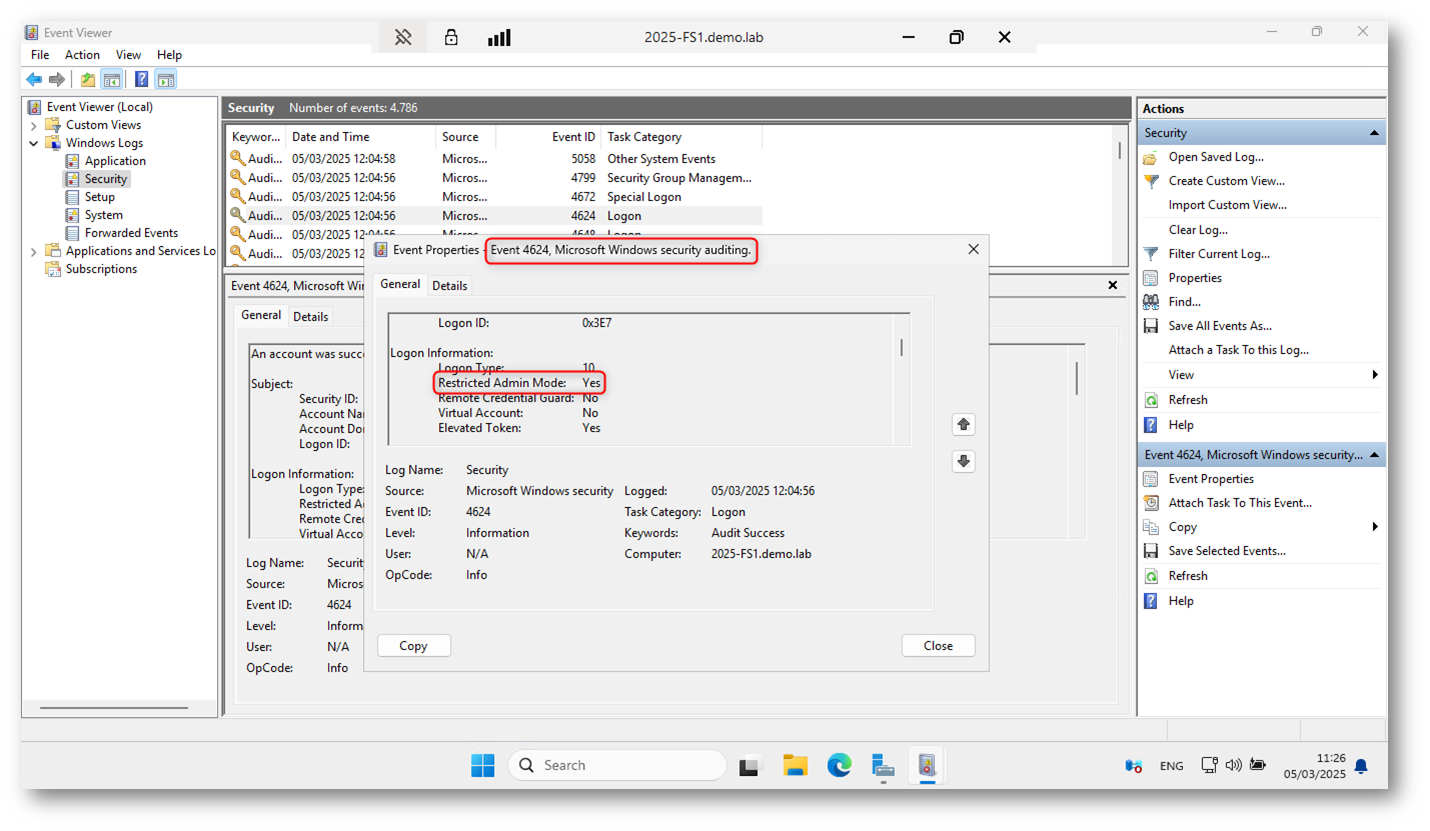
Task: Toggle Show/Hide Console Tree toolbar icon
Action: [112, 79]
